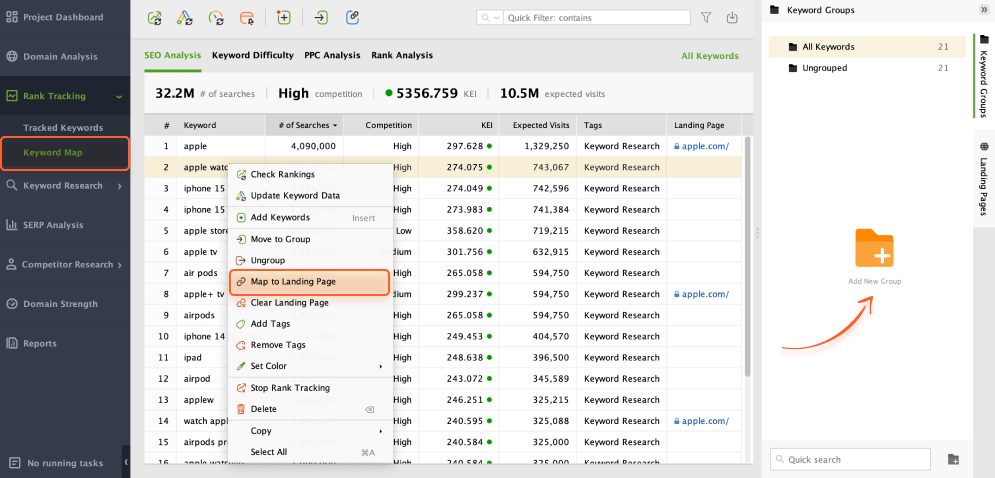This screenshot has width=995, height=478.
Task: Click the Landing Page column header
Action: [x=704, y=125]
